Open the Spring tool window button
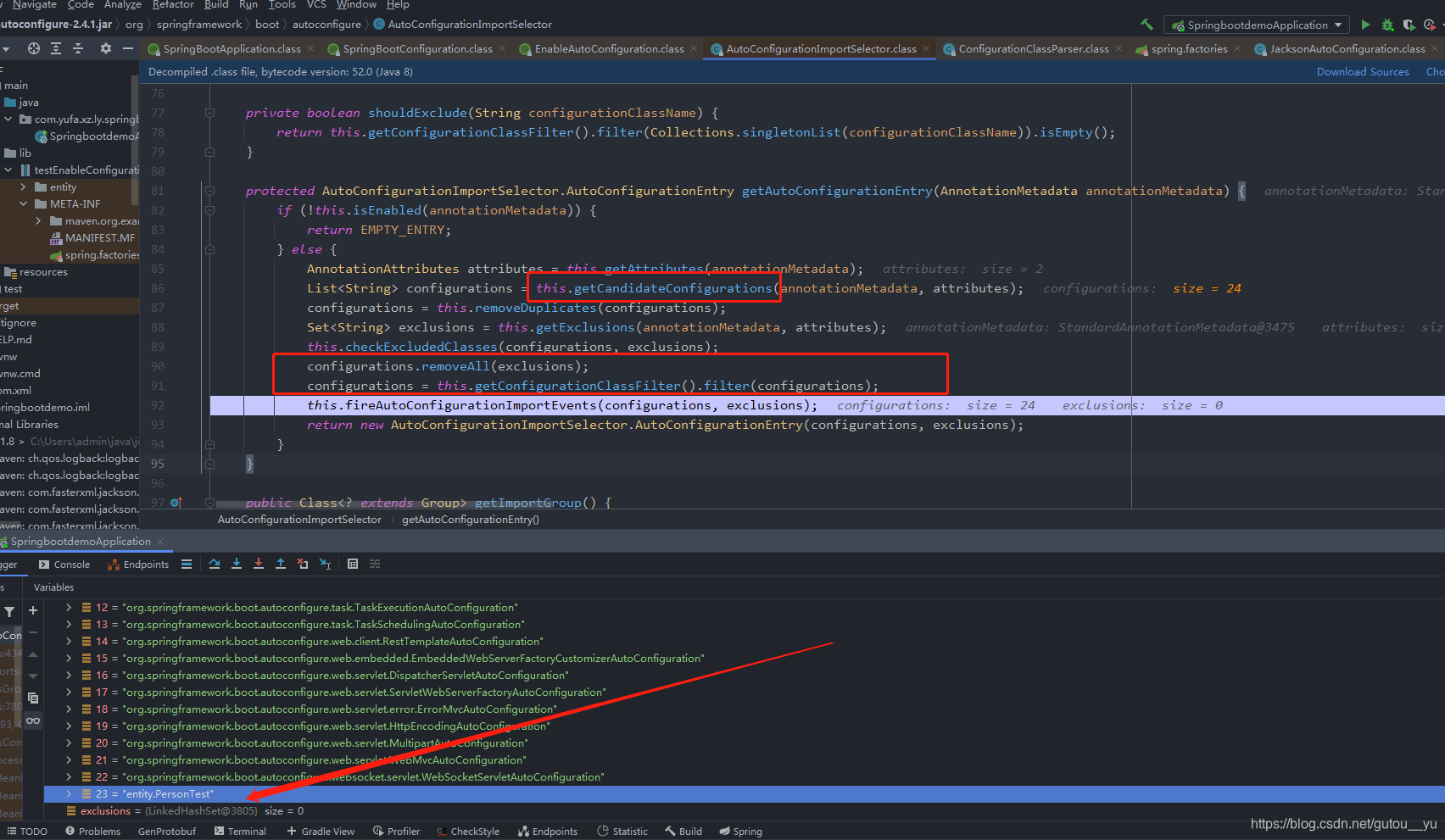This screenshot has height=840, width=1445. click(x=740, y=832)
